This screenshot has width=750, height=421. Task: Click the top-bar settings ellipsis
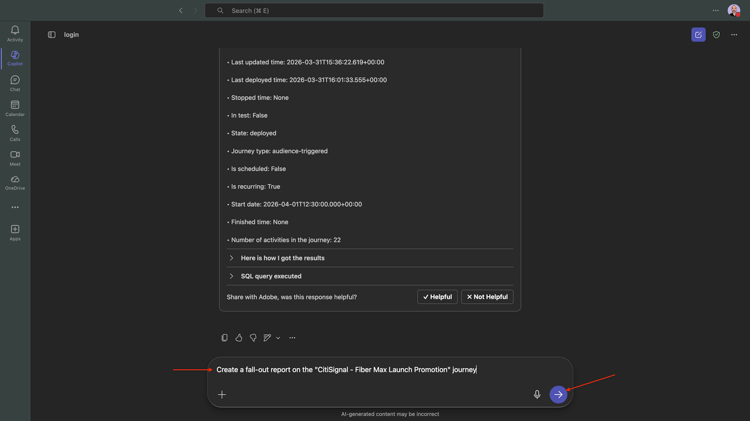[716, 11]
